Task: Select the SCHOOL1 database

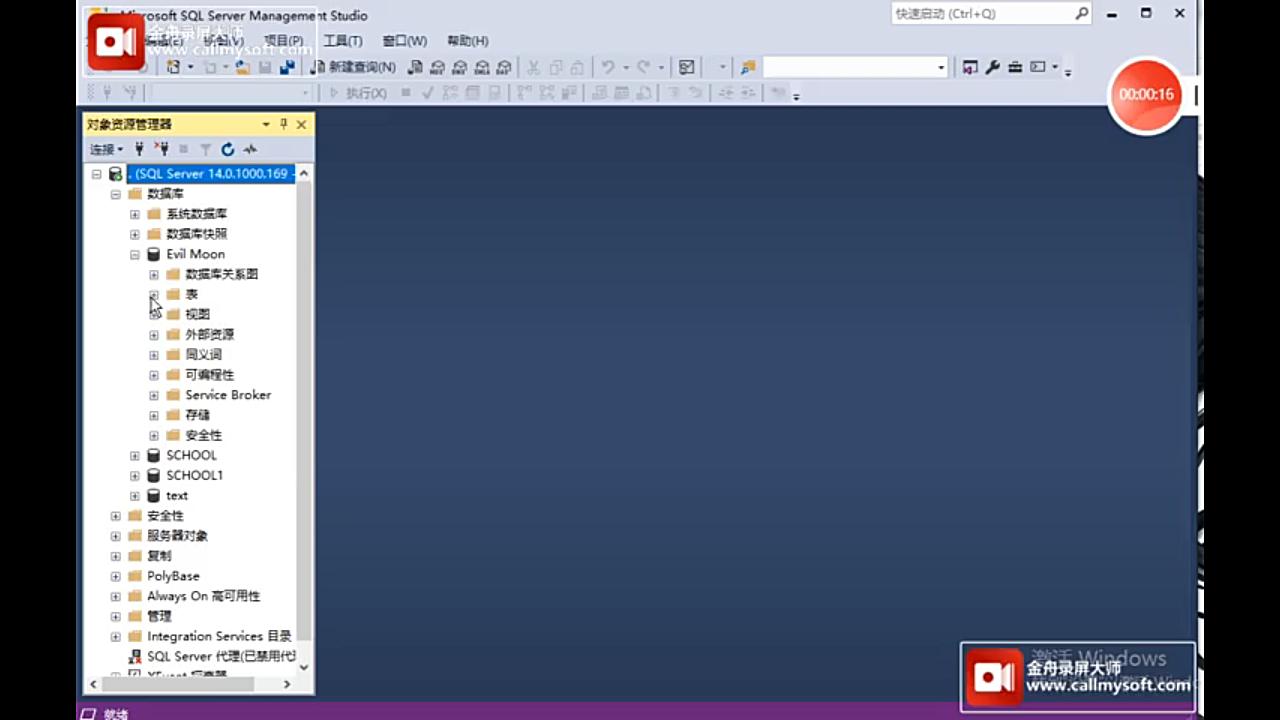Action: pyautogui.click(x=194, y=475)
